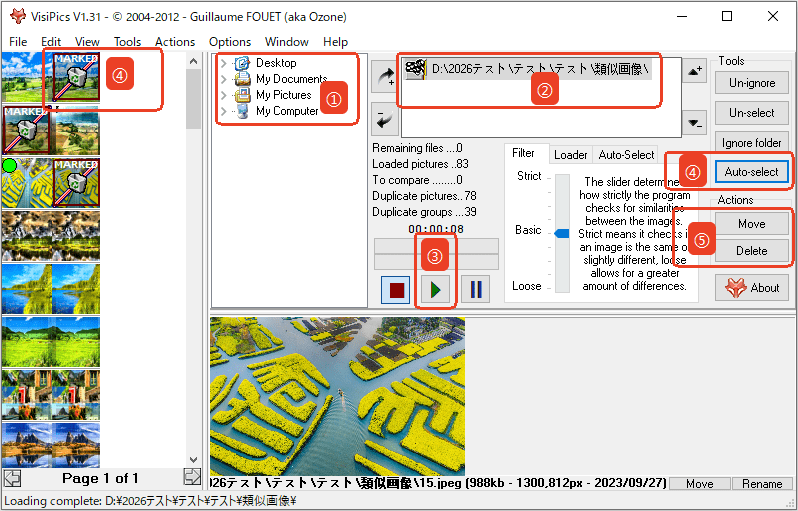Click the Desktop folder icon in tree
Image resolution: width=798 pixels, height=511 pixels.
coord(243,63)
